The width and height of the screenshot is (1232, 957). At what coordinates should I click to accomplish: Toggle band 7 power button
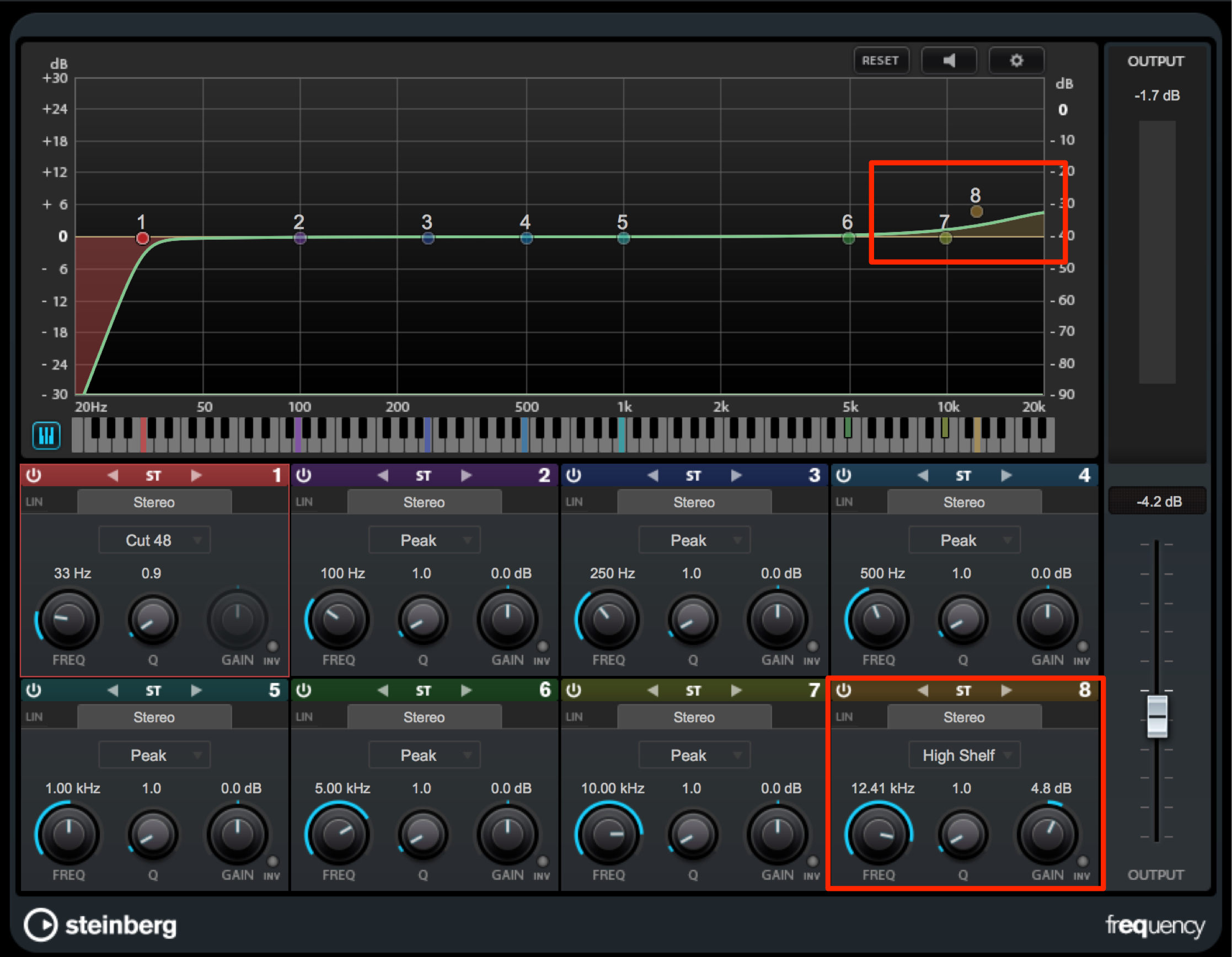tap(574, 690)
